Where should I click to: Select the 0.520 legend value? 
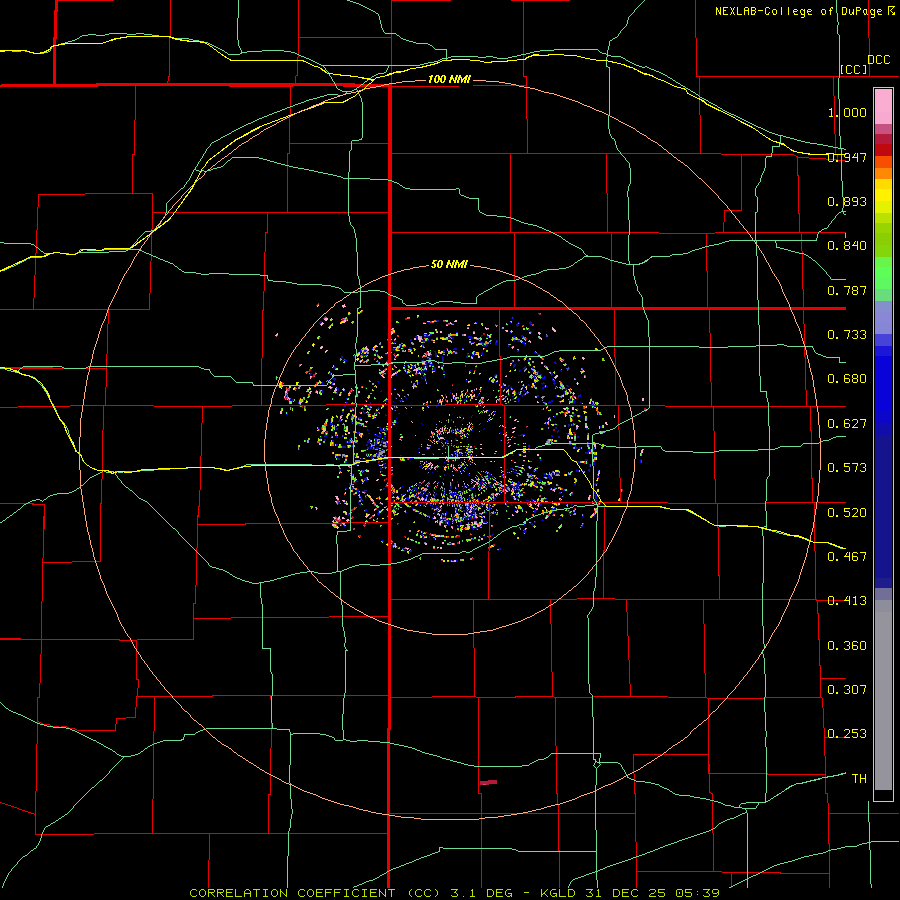point(847,512)
